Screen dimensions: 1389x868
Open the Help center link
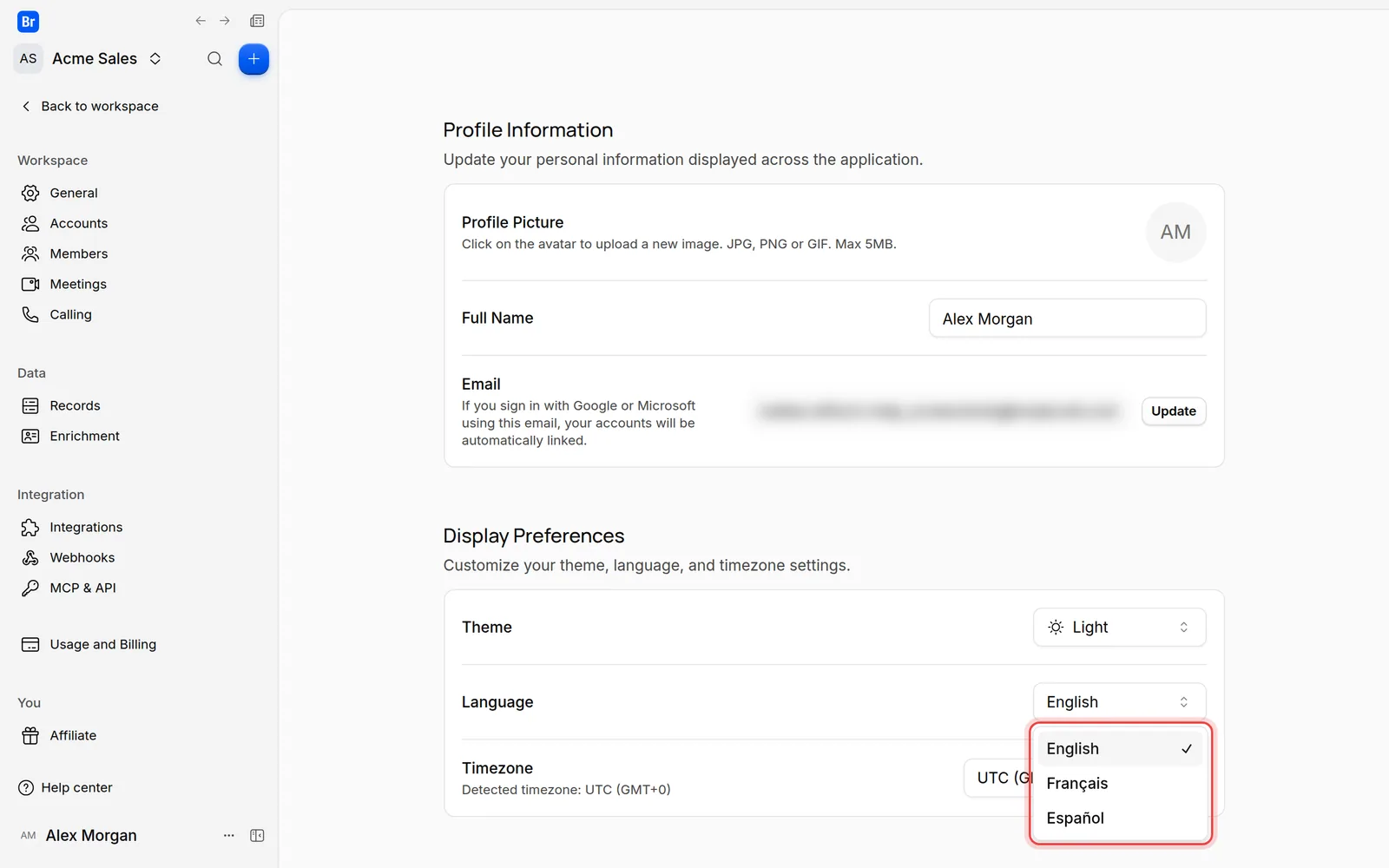pos(66,787)
